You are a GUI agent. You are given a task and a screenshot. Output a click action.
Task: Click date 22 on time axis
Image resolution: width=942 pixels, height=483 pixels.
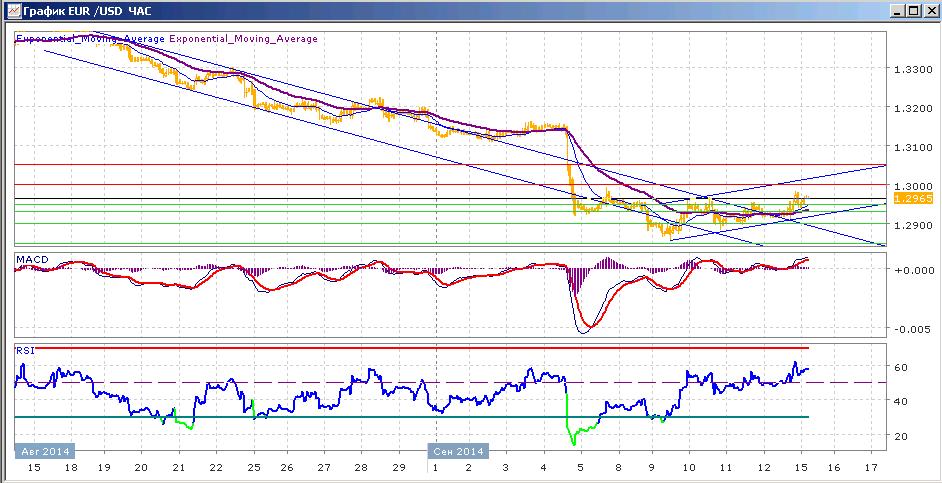pos(216,467)
